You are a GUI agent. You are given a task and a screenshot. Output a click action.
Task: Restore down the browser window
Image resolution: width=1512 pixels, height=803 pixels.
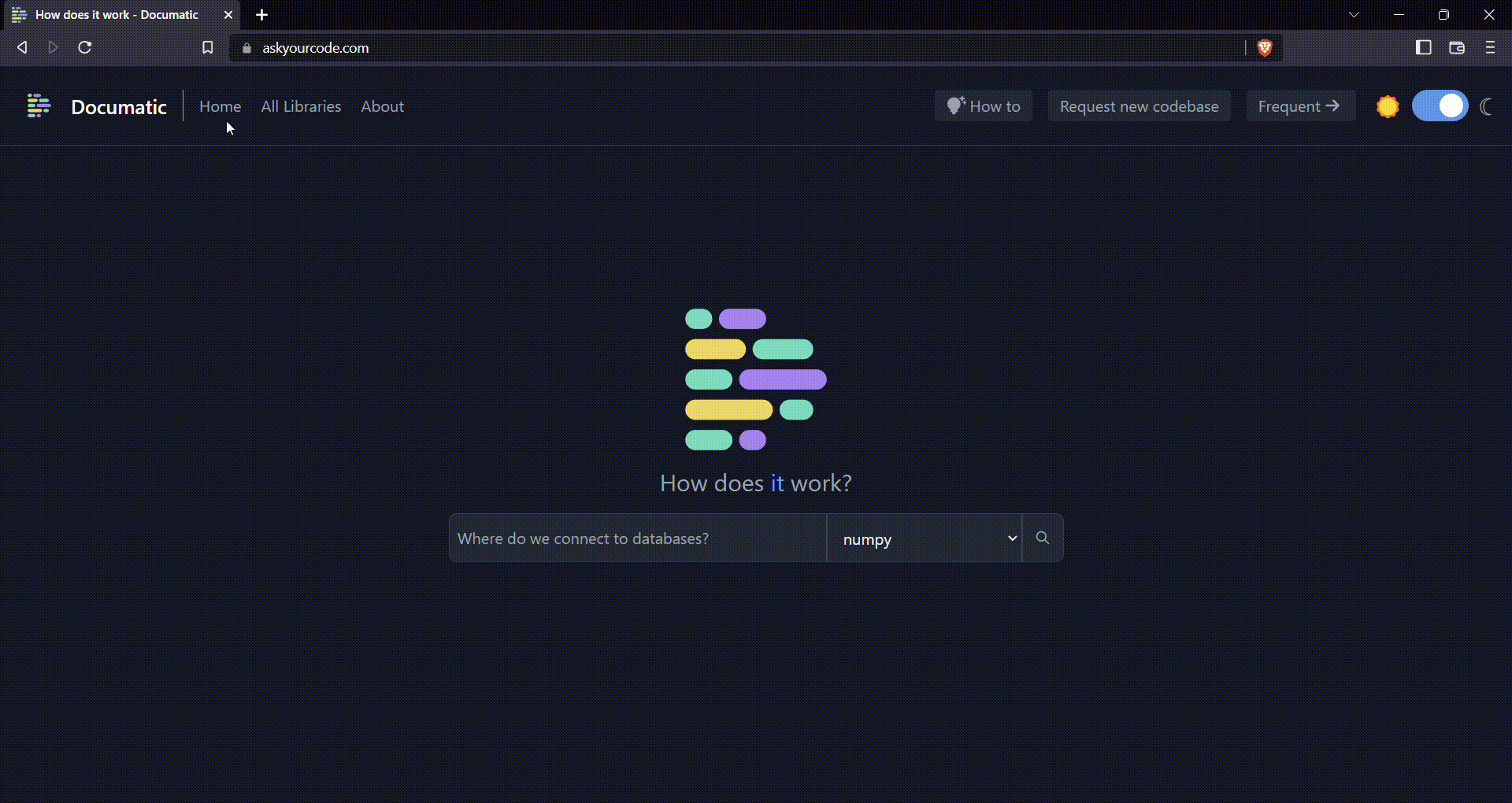pos(1443,14)
